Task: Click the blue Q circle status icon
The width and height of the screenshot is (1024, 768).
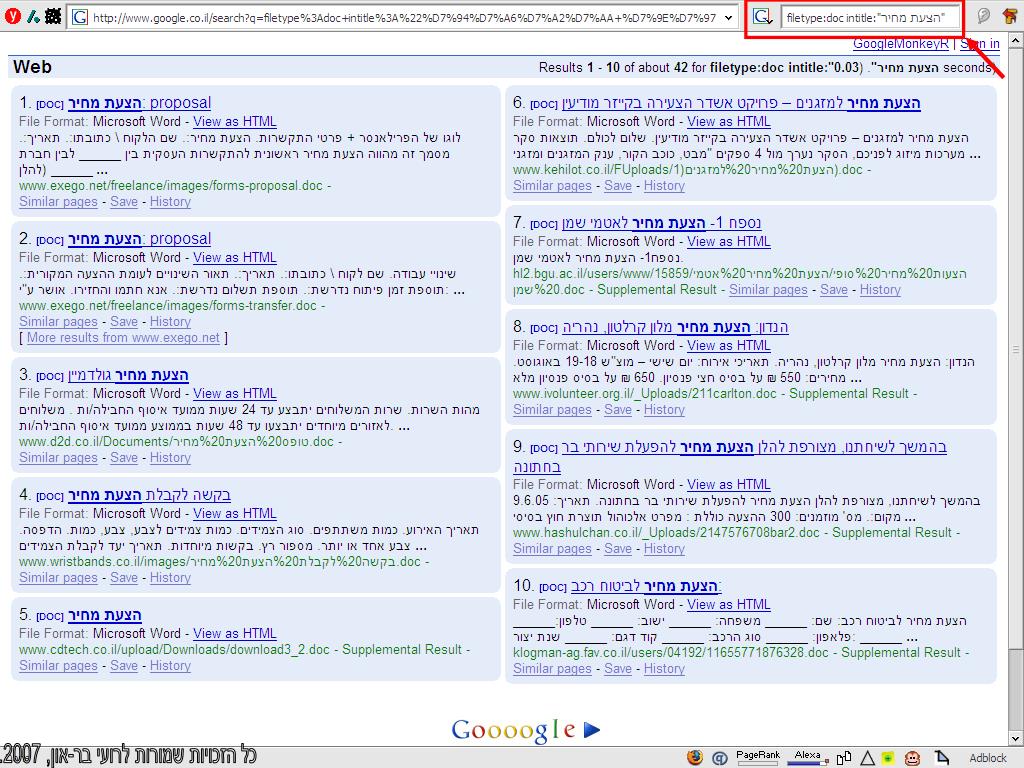Action: point(720,758)
